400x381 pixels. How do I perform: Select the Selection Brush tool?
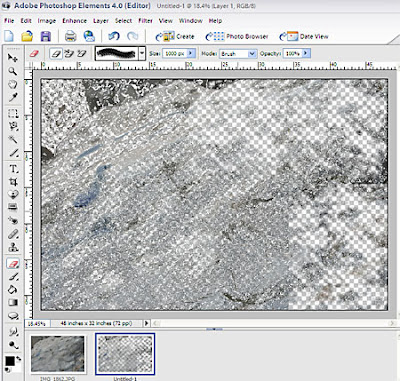pos(13,153)
